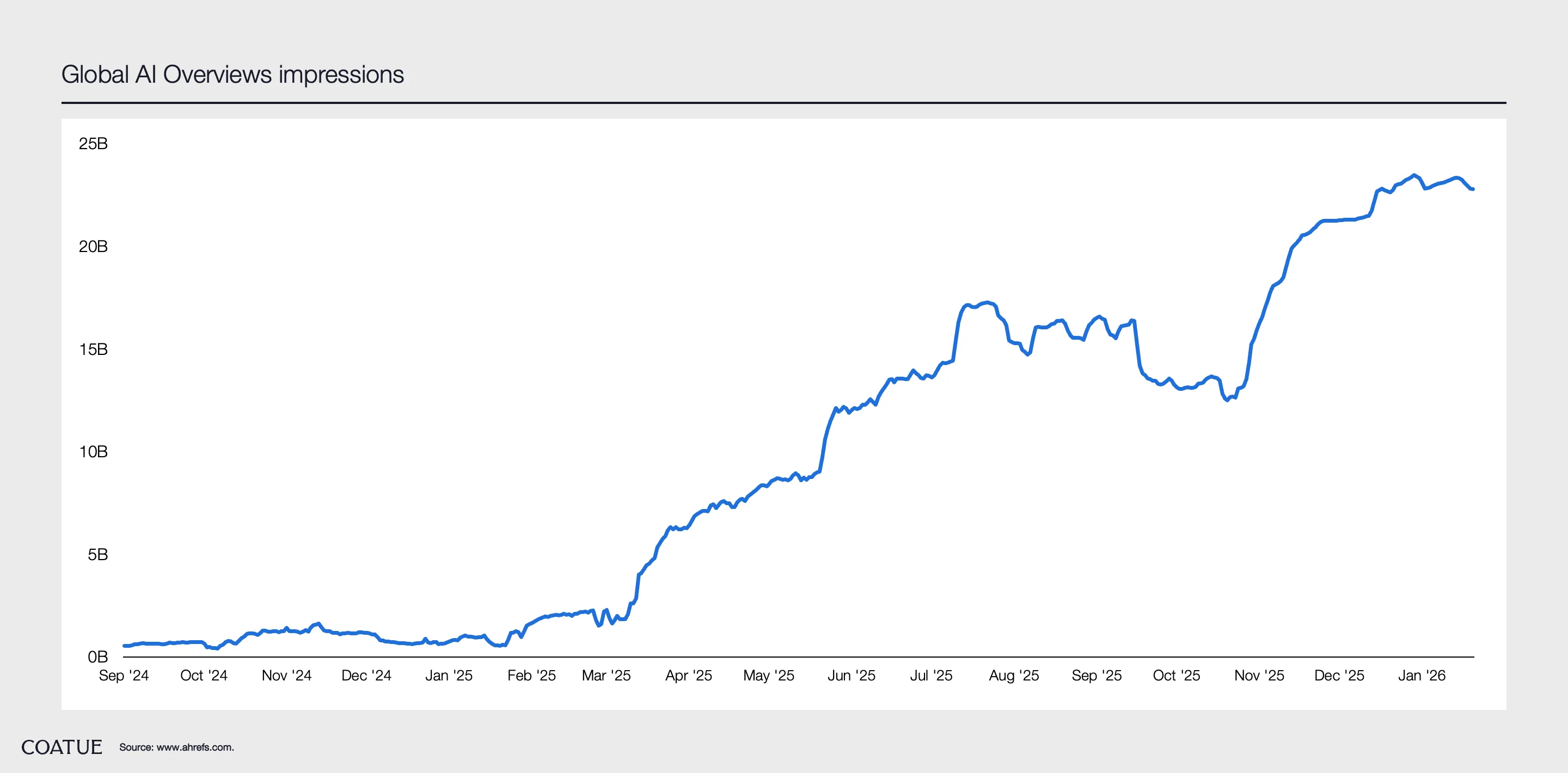The height and width of the screenshot is (773, 1568).
Task: Select the May '25 axis label
Action: tap(768, 676)
